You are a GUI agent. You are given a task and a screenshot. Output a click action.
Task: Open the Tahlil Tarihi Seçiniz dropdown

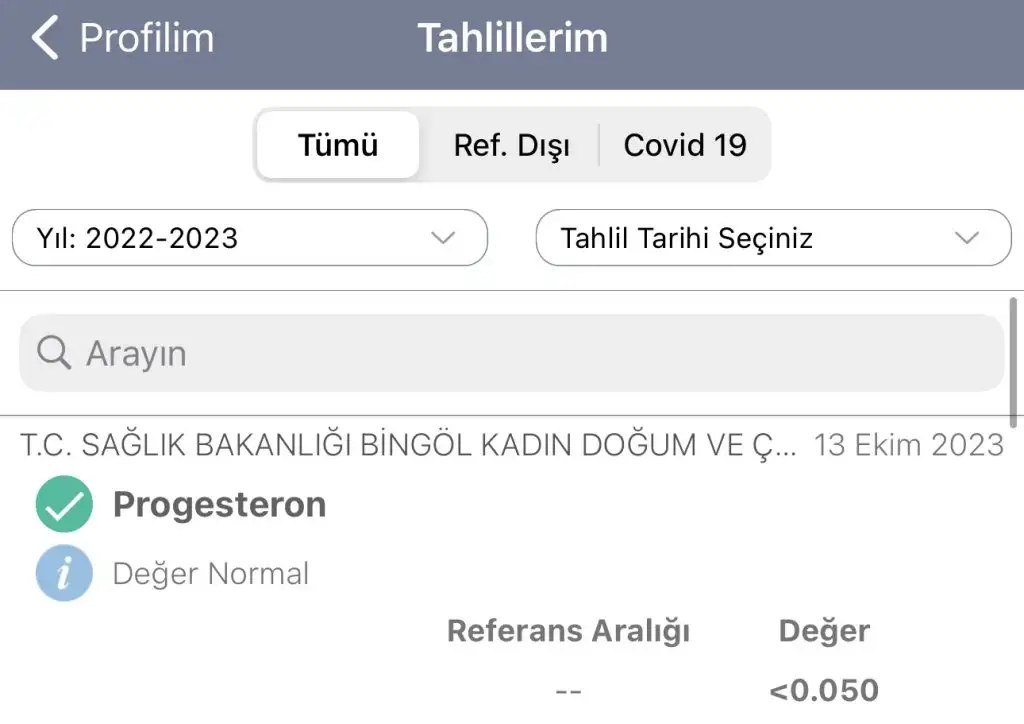(x=773, y=238)
